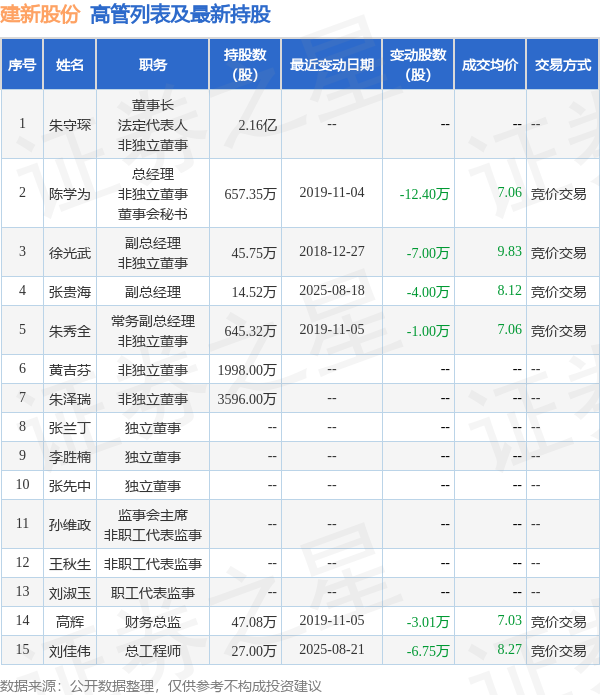The image size is (600, 695).
Task: Click the 7.03 average price
Action: click(510, 620)
